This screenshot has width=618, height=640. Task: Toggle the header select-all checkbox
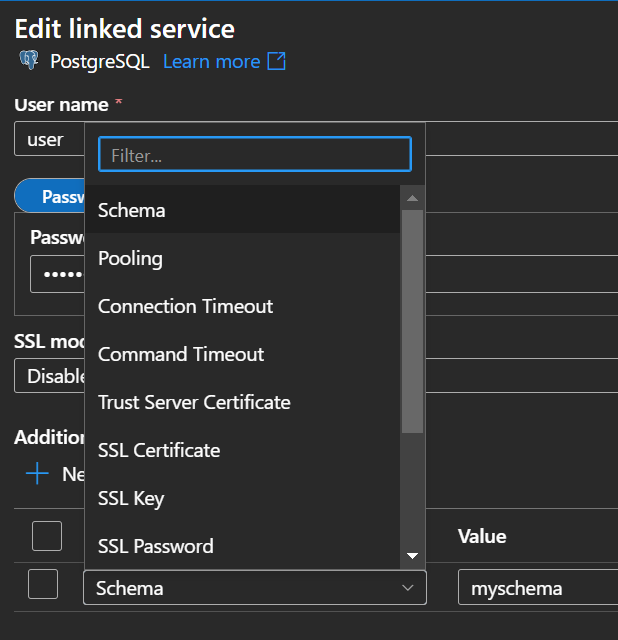pos(47,536)
